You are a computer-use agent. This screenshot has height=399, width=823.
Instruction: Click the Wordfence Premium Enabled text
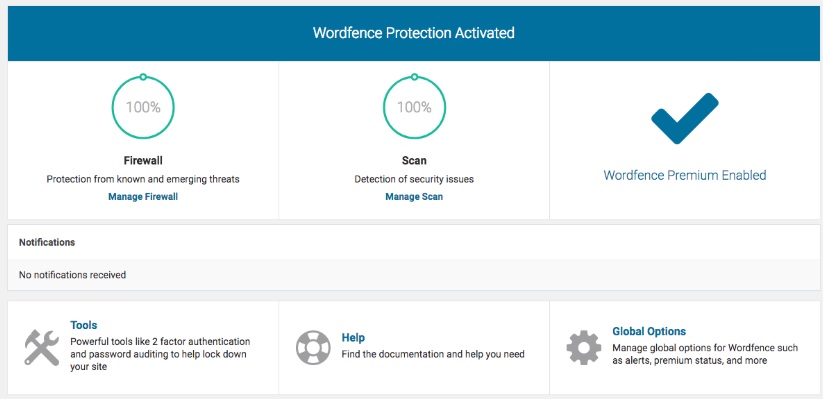684,175
